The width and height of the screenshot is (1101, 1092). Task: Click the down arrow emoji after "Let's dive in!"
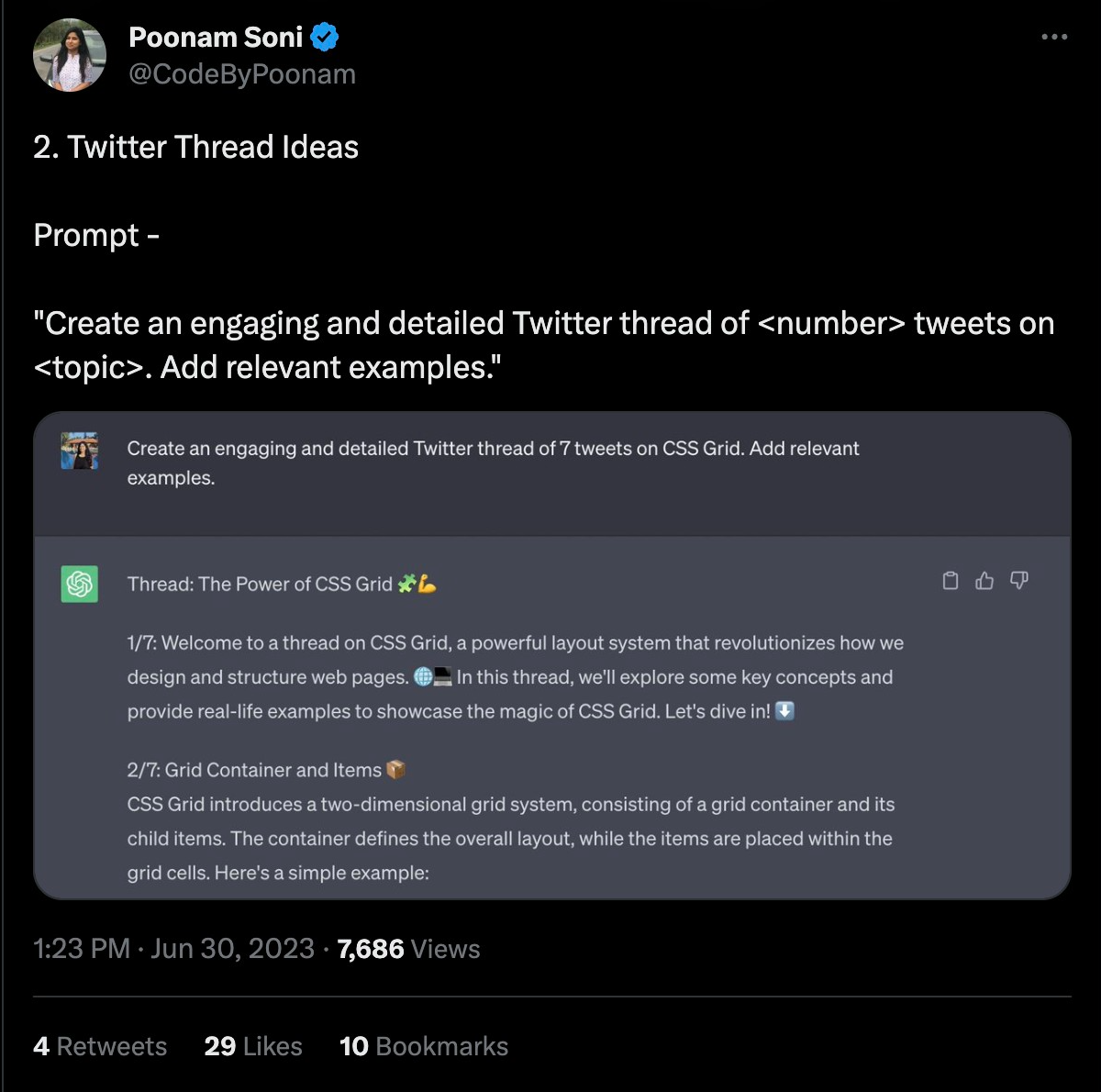(x=784, y=711)
